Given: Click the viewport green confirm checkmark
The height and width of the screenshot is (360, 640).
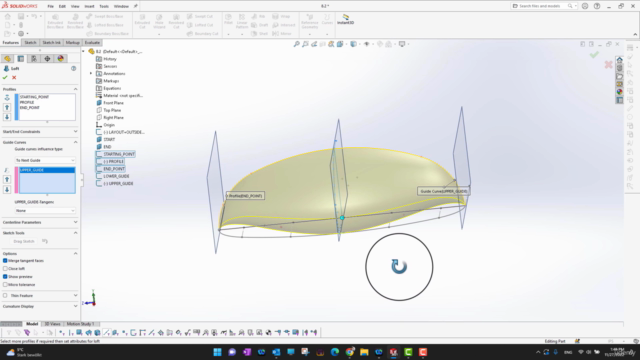Looking at the screenshot, I should (x=594, y=55).
